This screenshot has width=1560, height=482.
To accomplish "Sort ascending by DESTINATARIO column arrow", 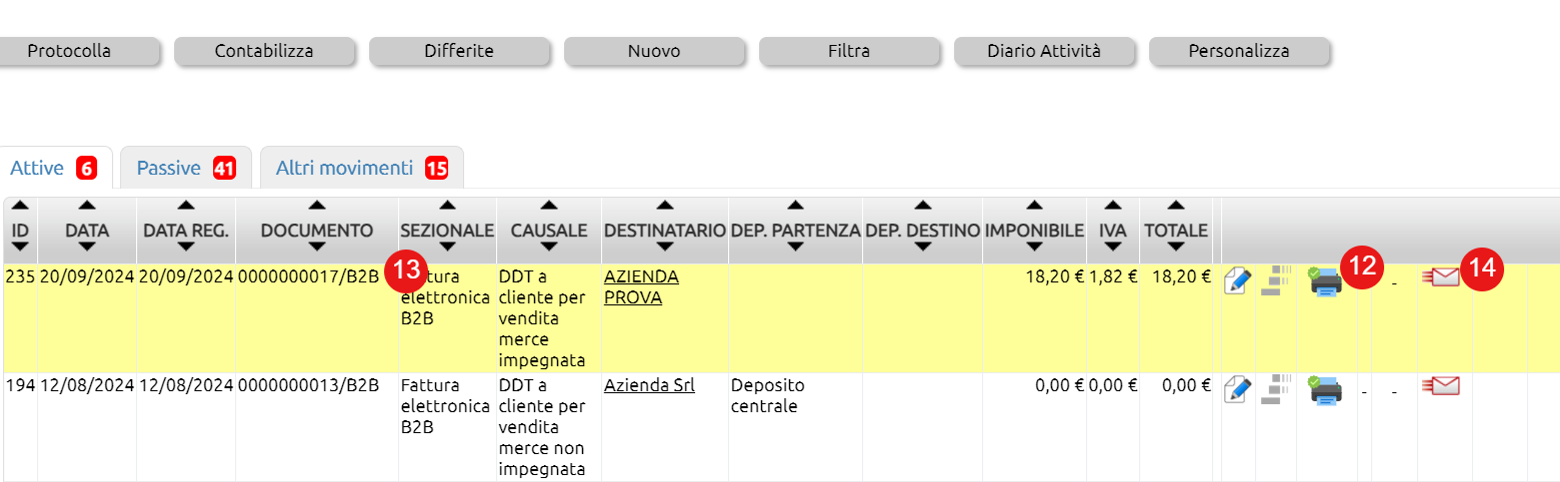I will tap(665, 205).
